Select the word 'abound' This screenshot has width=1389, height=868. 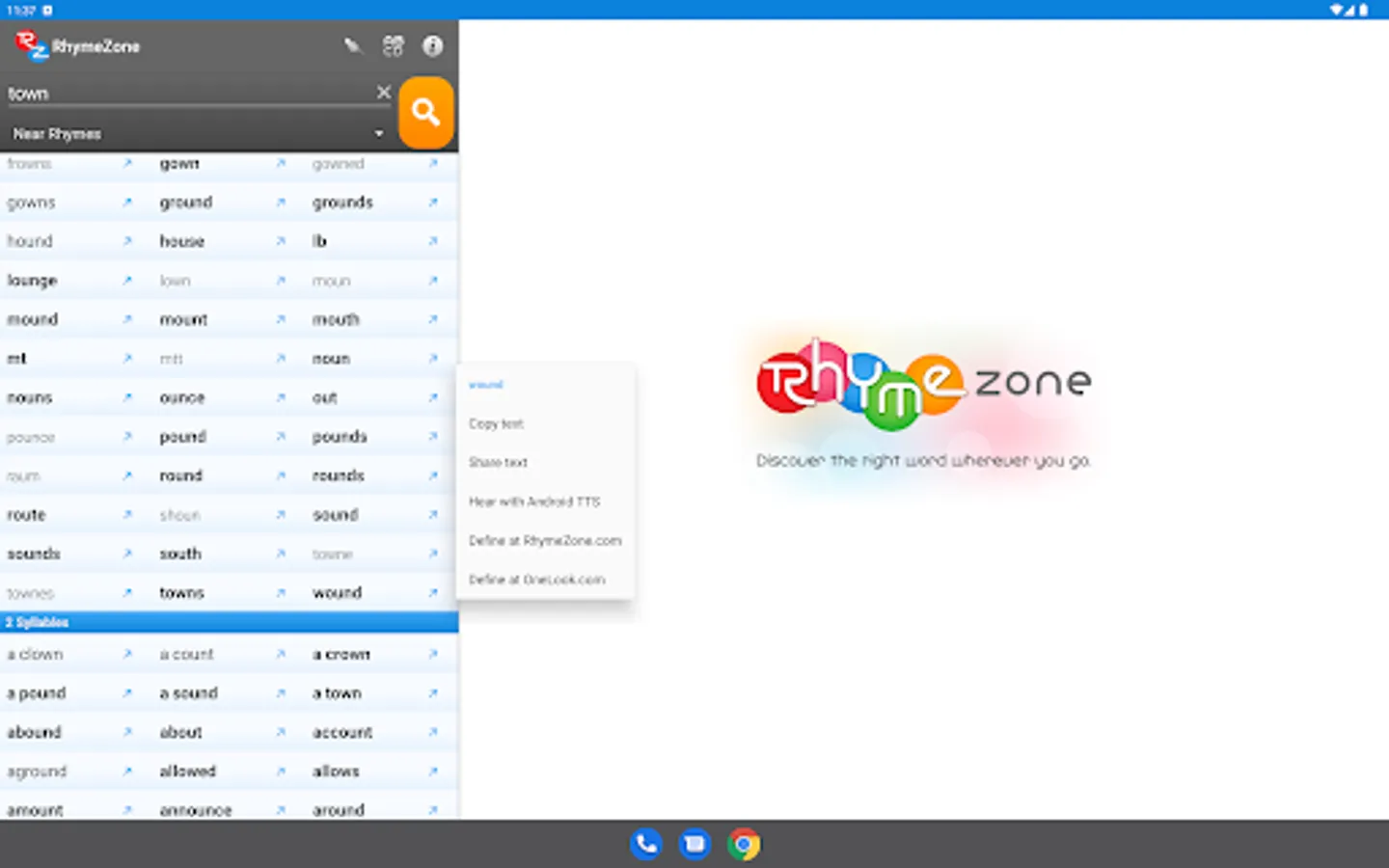(35, 732)
